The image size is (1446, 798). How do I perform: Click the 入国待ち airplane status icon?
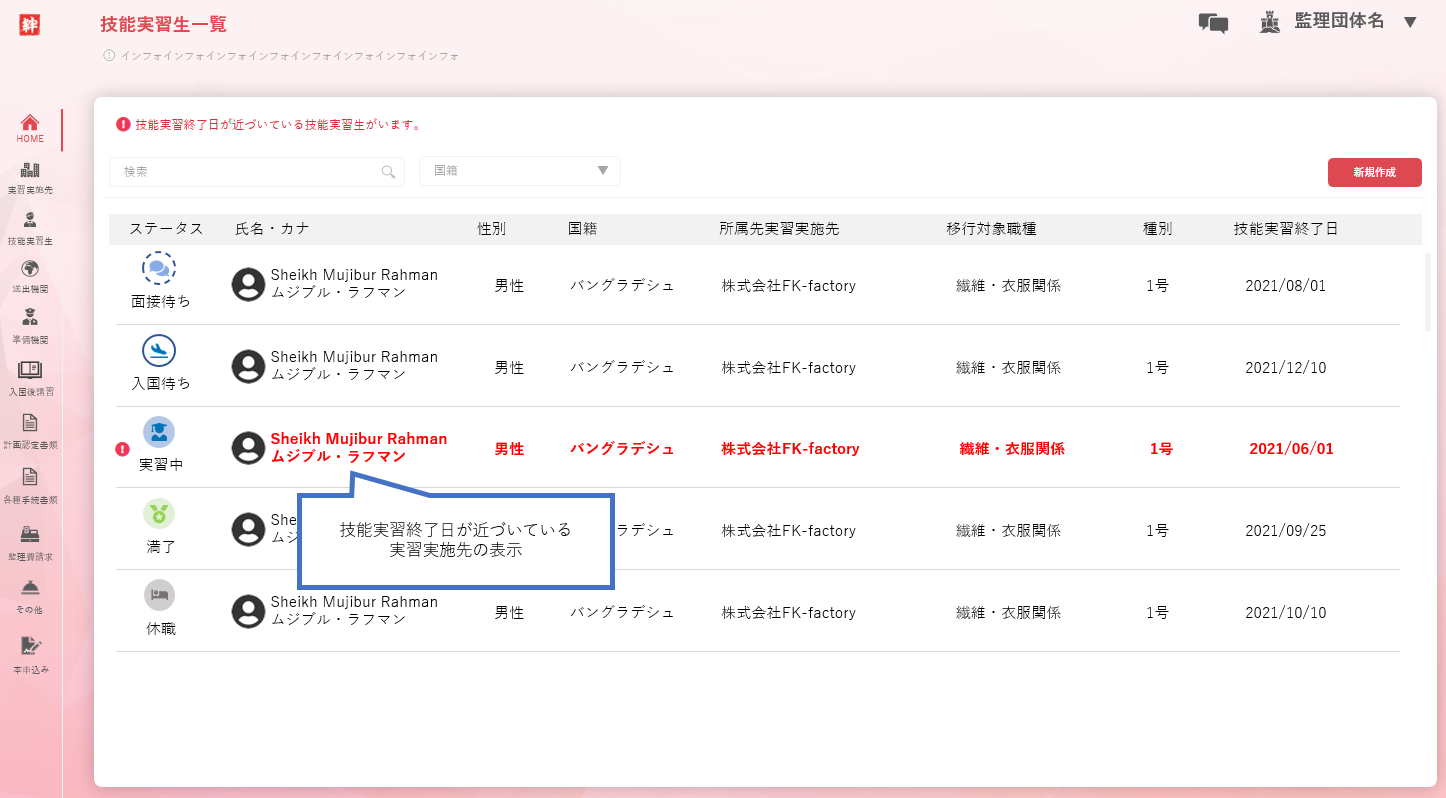pyautogui.click(x=159, y=351)
